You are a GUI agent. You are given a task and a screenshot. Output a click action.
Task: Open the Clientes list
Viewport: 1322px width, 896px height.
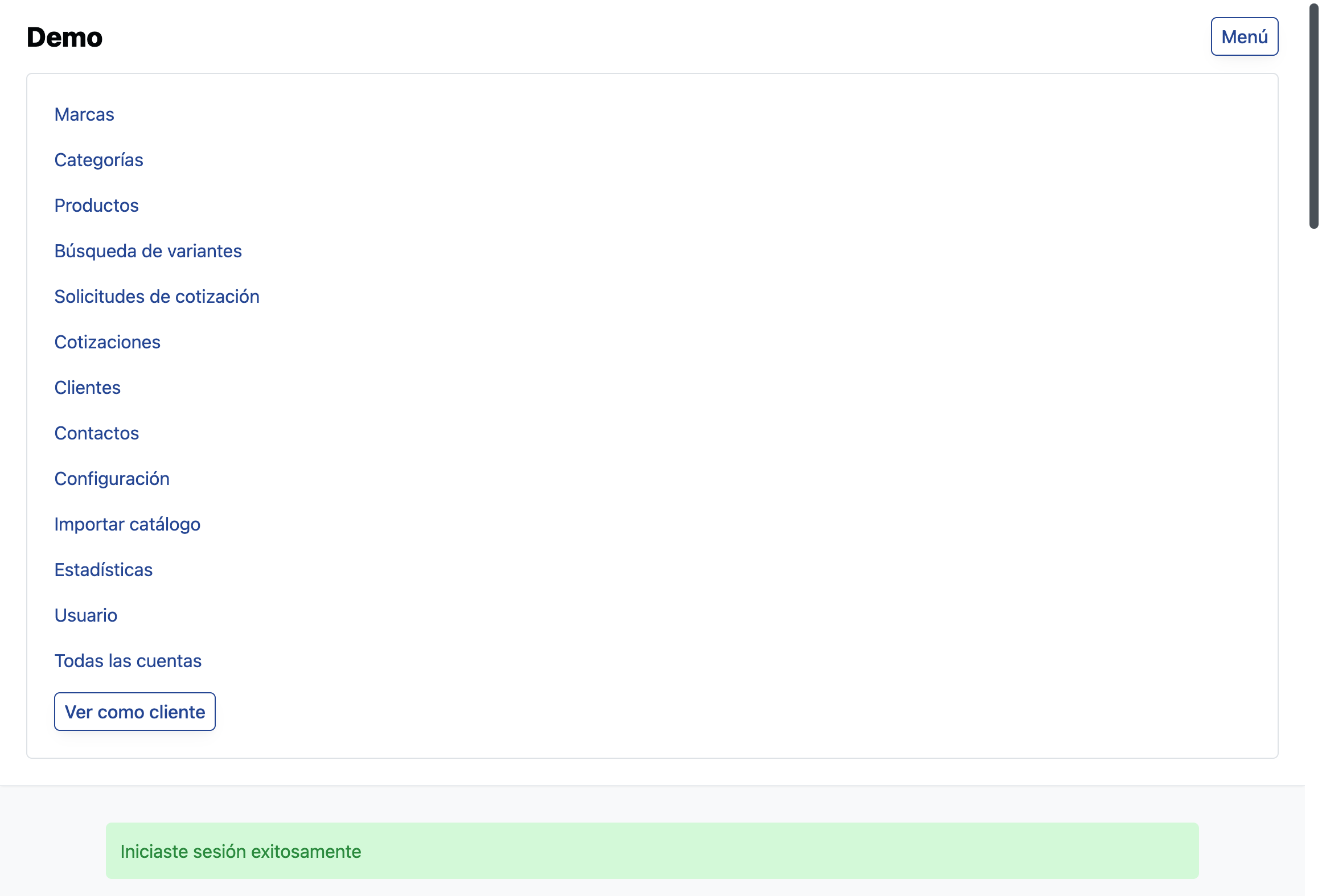(87, 388)
